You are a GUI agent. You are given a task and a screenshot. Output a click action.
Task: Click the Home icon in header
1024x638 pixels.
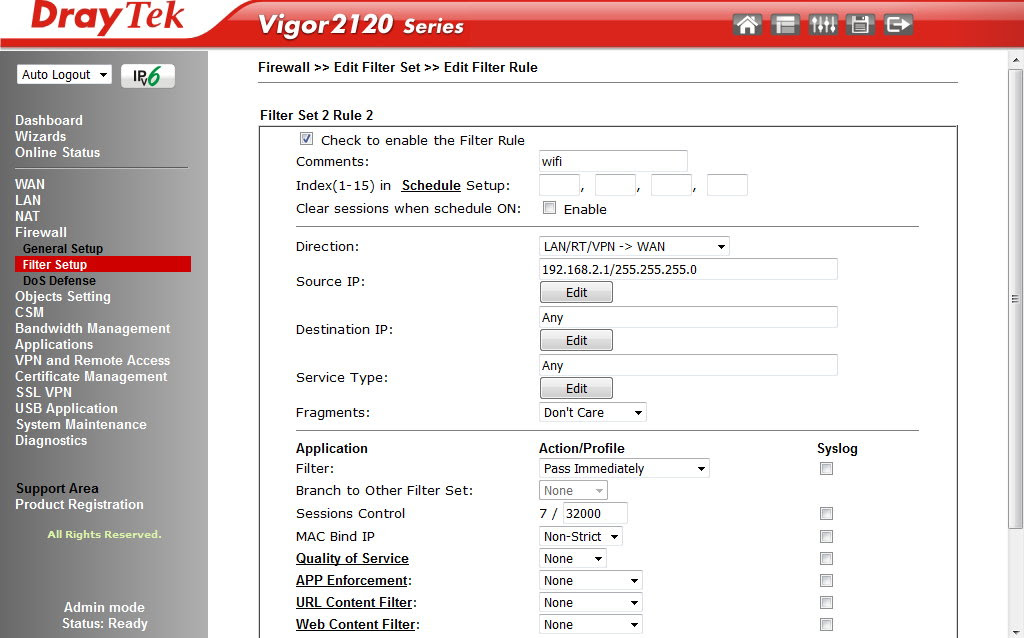tap(747, 25)
